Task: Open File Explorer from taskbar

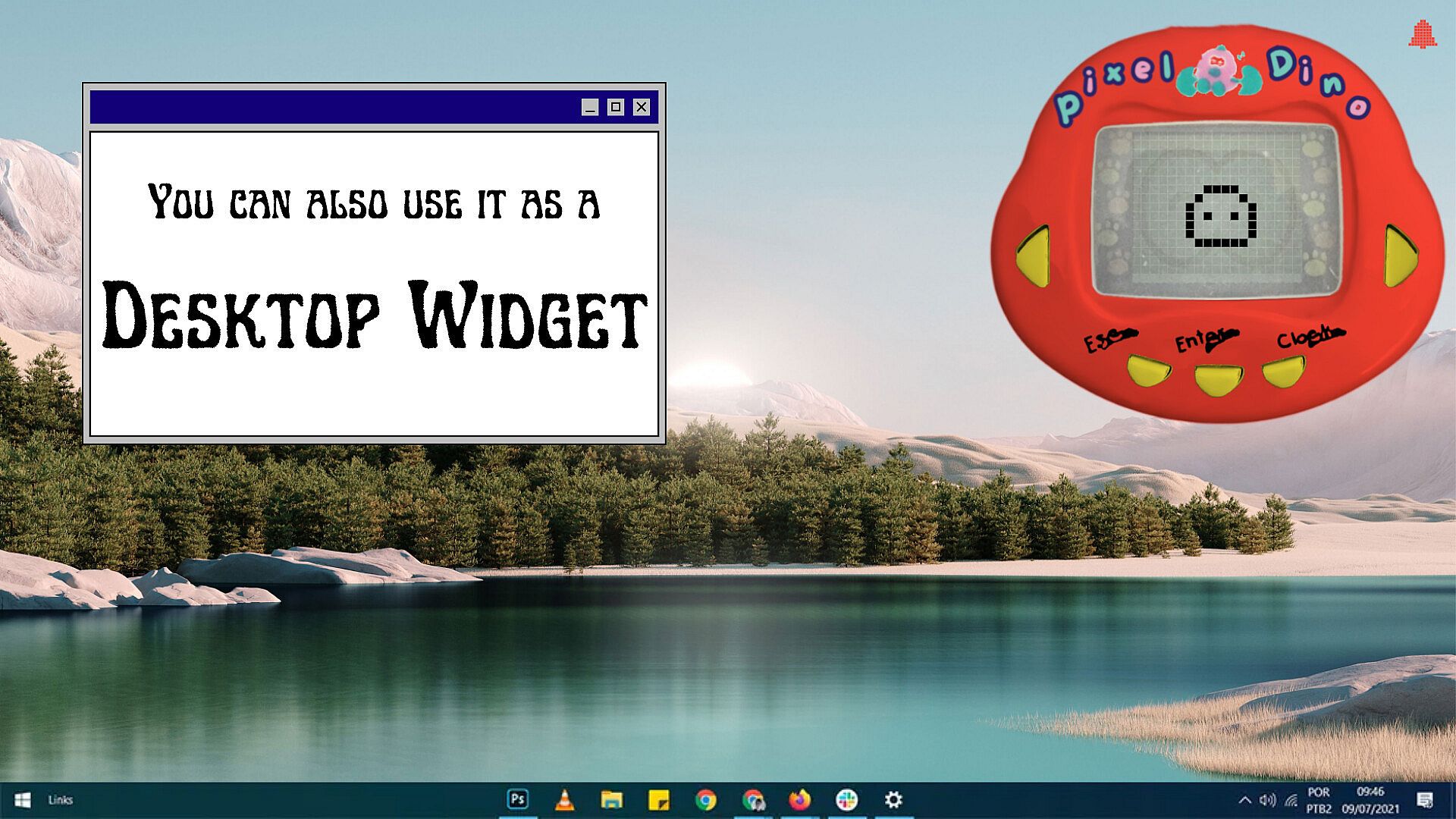Action: [x=611, y=799]
